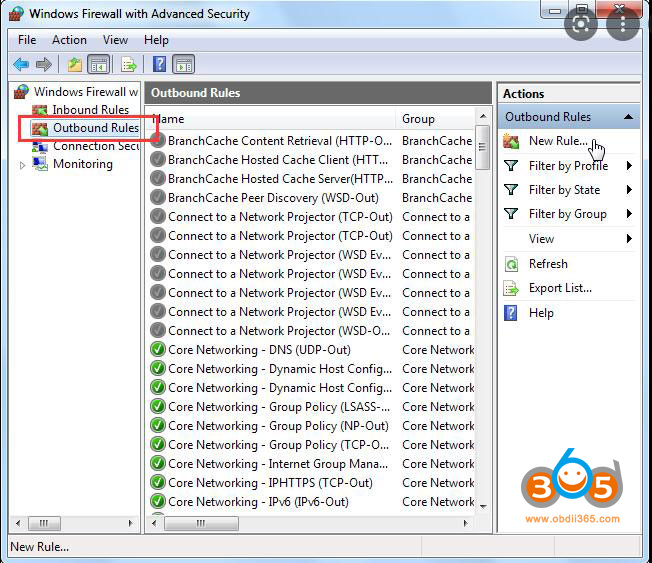
Task: Click the rules list vertical scrollbar down arrow
Action: 483,504
